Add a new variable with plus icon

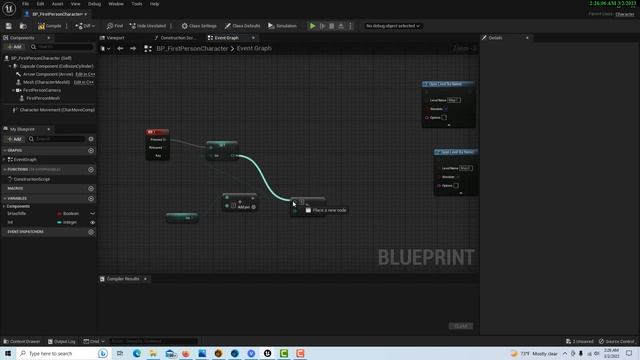[x=91, y=198]
